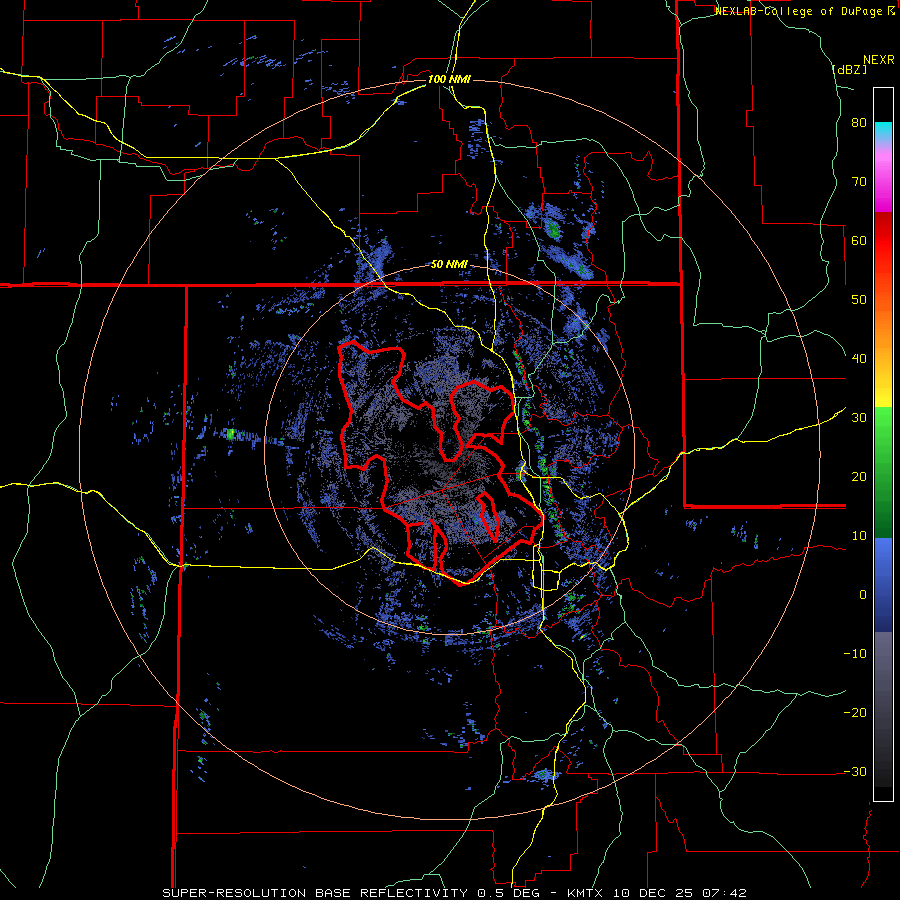Click the "50 NMI" range ring label
The image size is (900, 900).
pyautogui.click(x=449, y=265)
